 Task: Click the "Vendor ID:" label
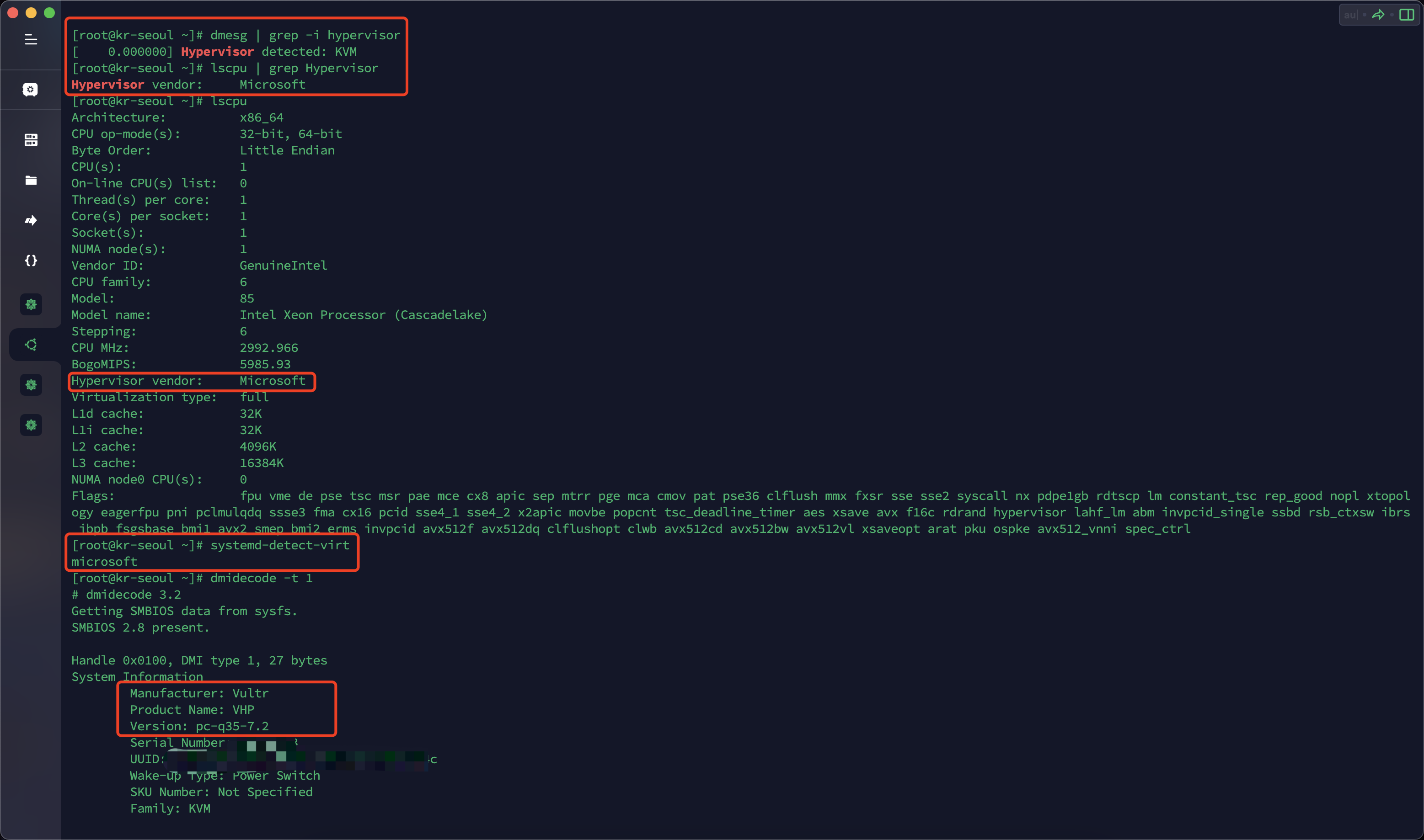pos(107,266)
